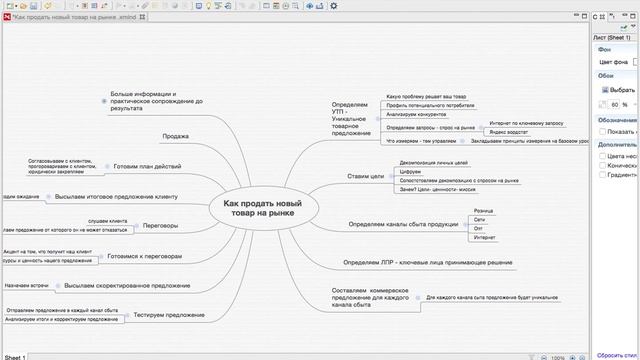The image size is (640, 360).
Task: Select the 'Цифруем' subtopic
Action: [x=410, y=172]
